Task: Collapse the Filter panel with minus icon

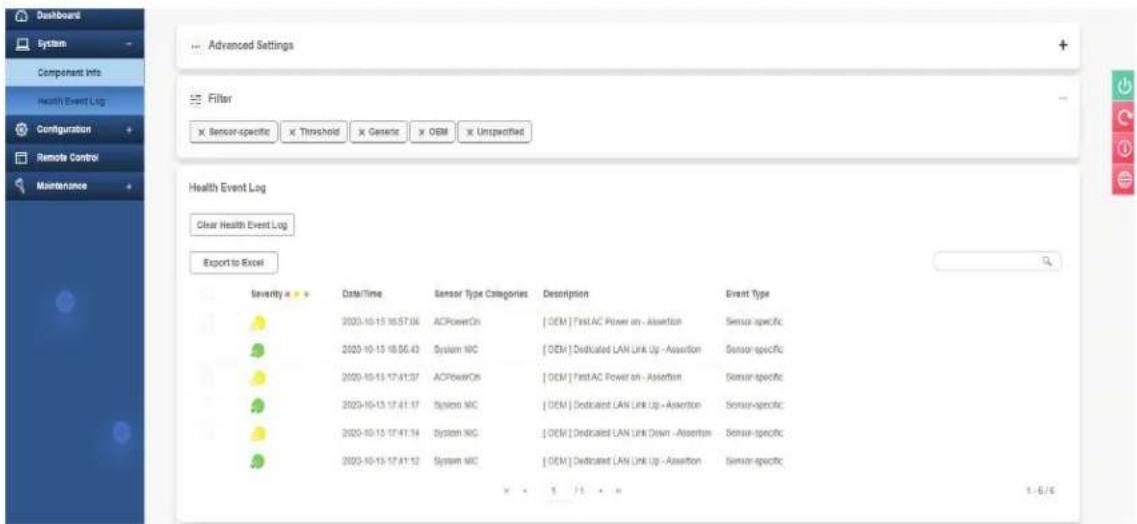Action: (1063, 97)
